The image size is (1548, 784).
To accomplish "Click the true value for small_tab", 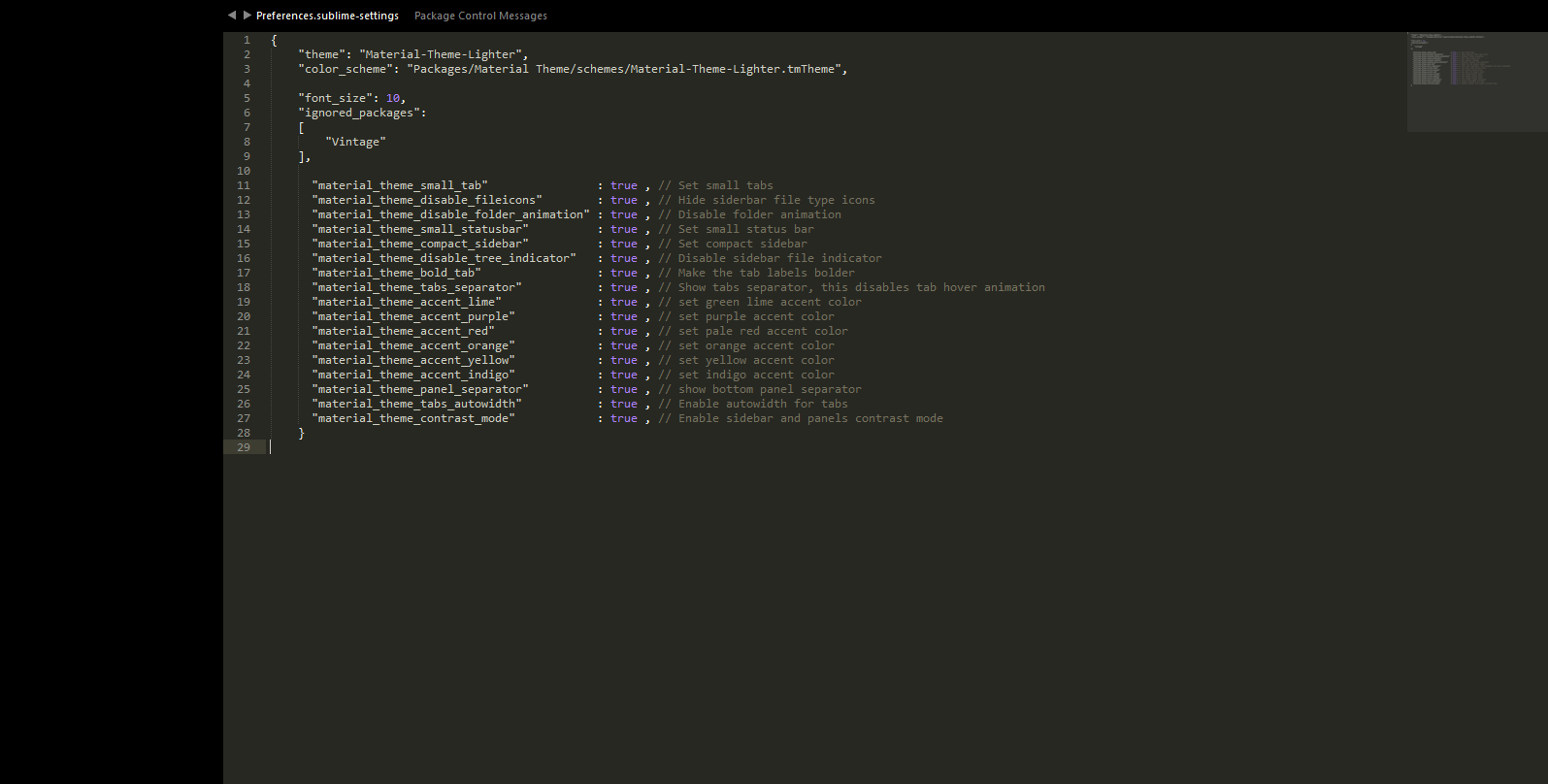I will tap(624, 185).
